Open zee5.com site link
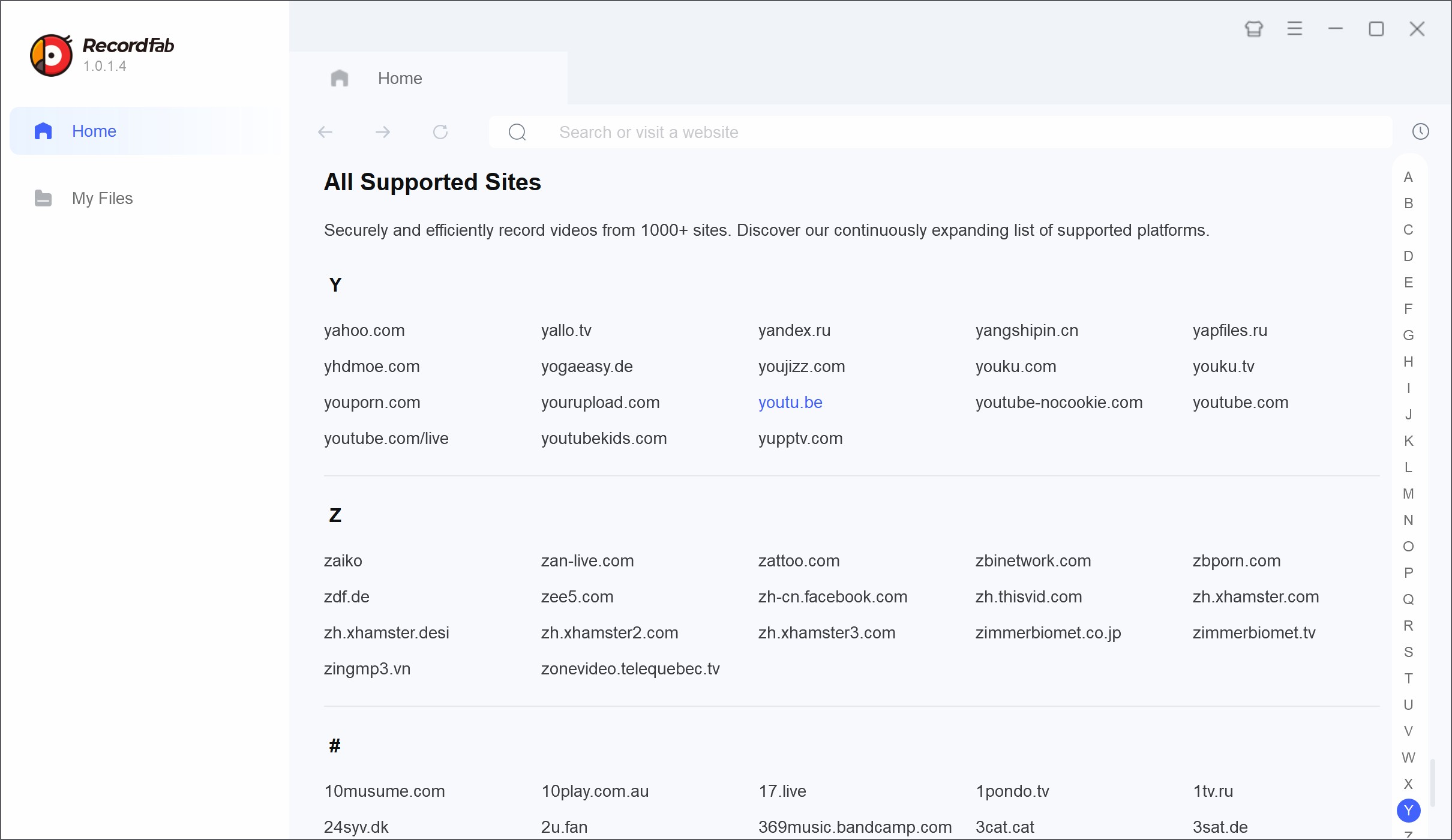Viewport: 1452px width, 840px height. pos(577,597)
